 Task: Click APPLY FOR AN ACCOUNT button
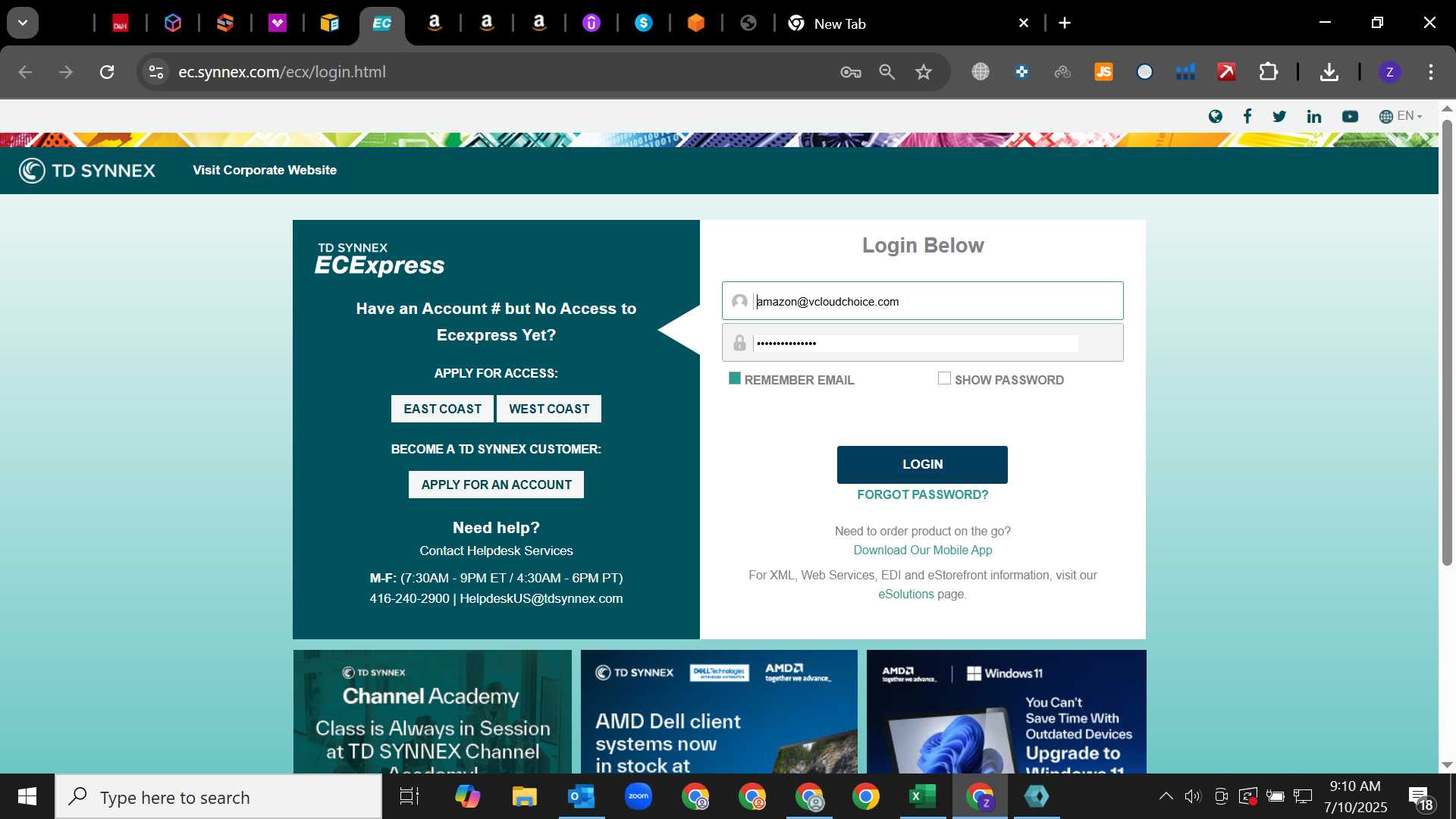pyautogui.click(x=496, y=485)
